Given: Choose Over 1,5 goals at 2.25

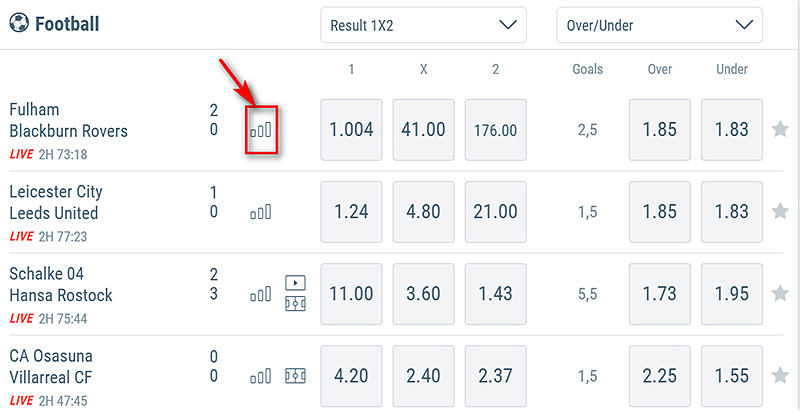Looking at the screenshot, I should 660,376.
